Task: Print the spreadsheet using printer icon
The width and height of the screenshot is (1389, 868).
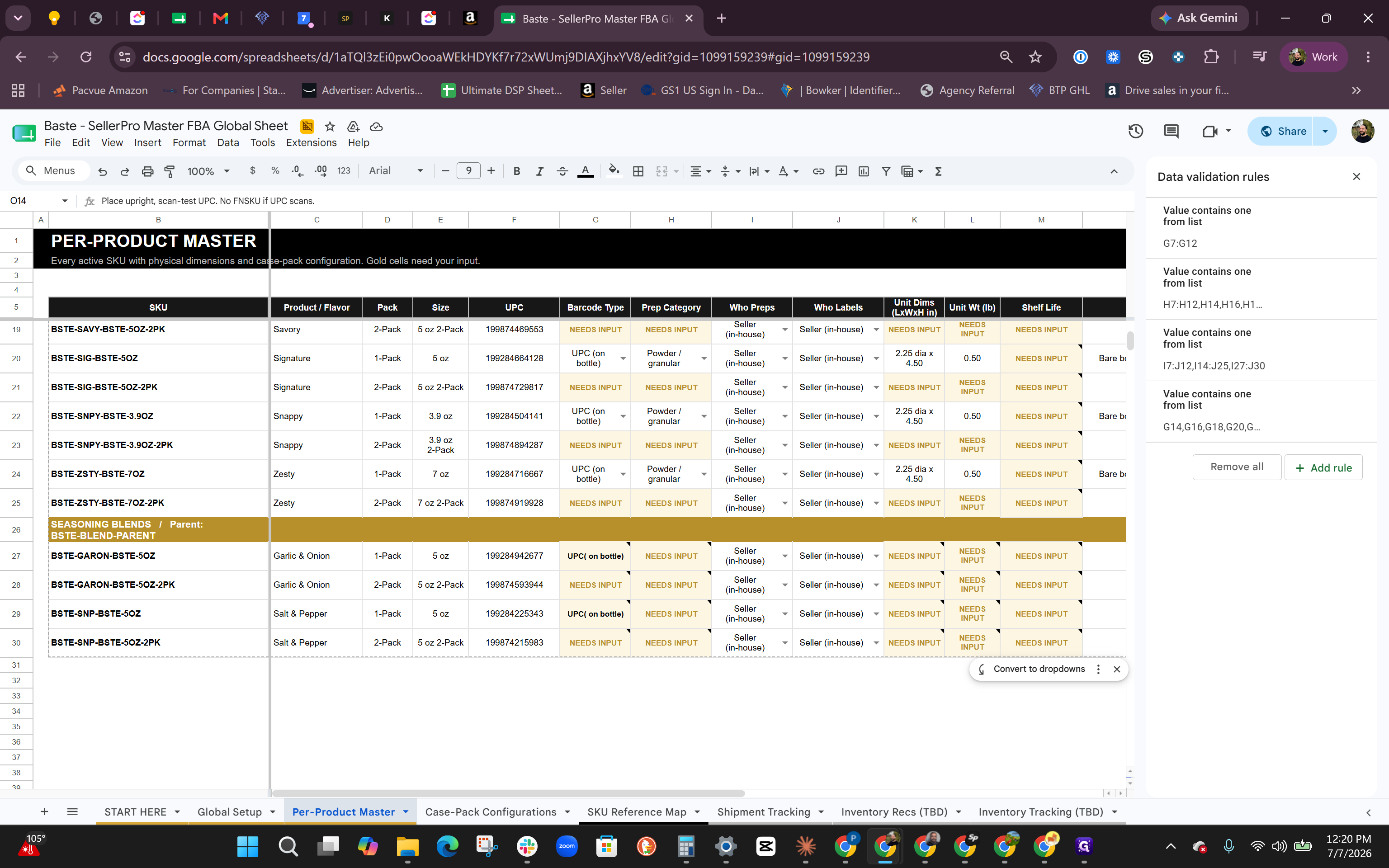Action: [x=147, y=171]
